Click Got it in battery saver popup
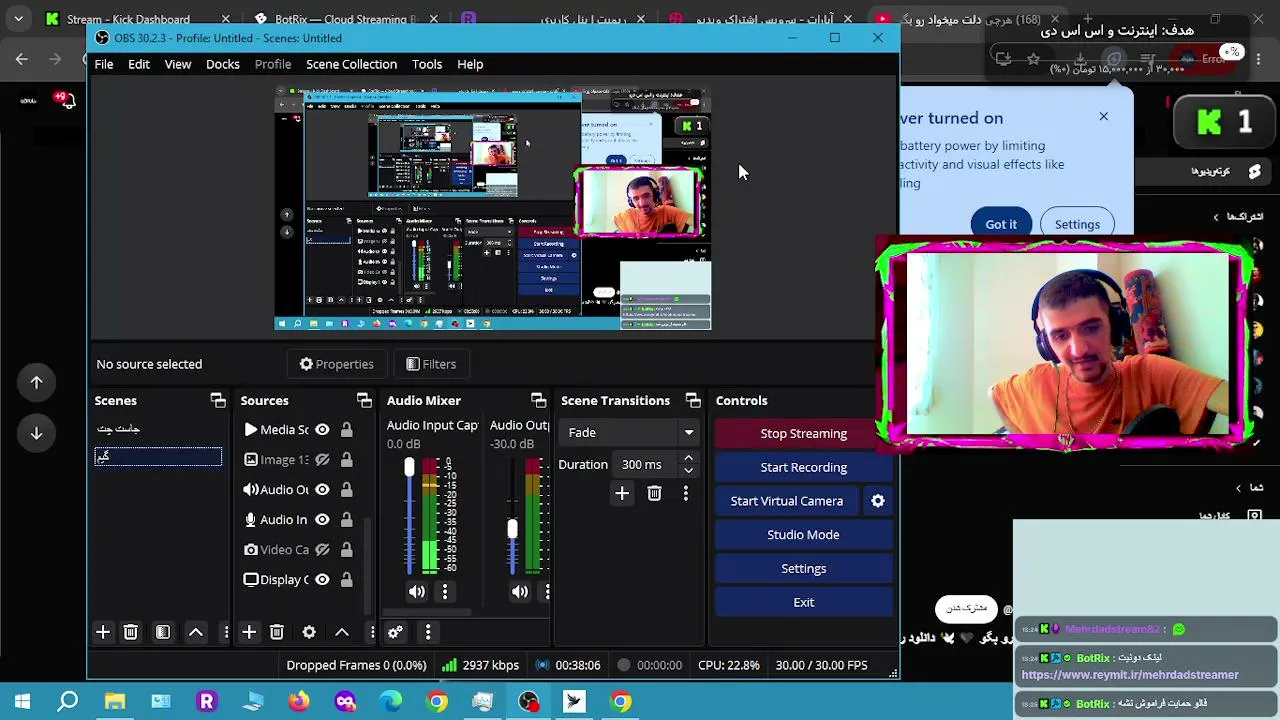Screen dimensions: 1280x720 pos(1001,224)
